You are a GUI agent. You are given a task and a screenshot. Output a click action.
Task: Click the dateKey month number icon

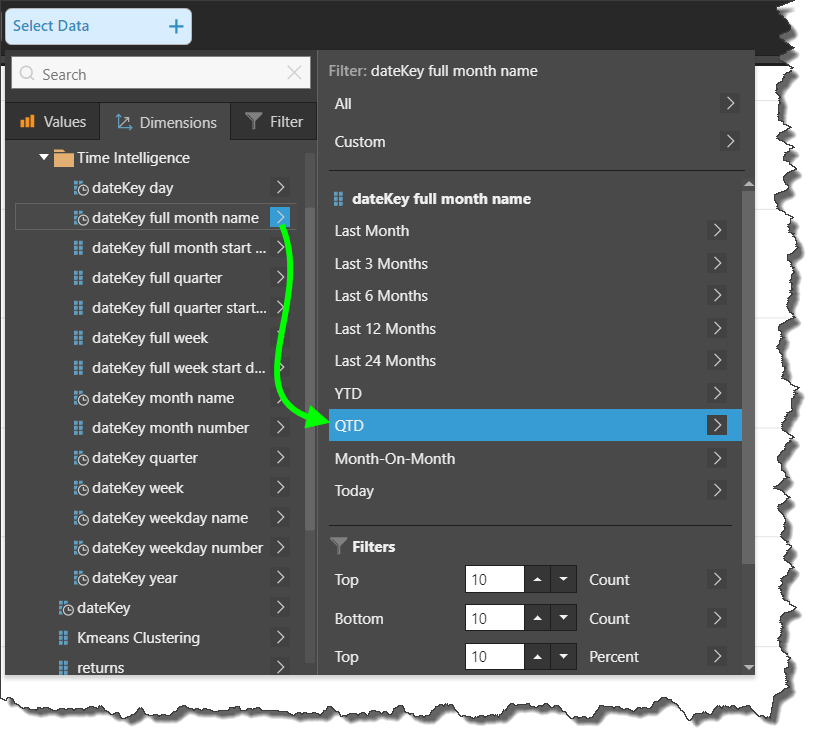click(78, 428)
